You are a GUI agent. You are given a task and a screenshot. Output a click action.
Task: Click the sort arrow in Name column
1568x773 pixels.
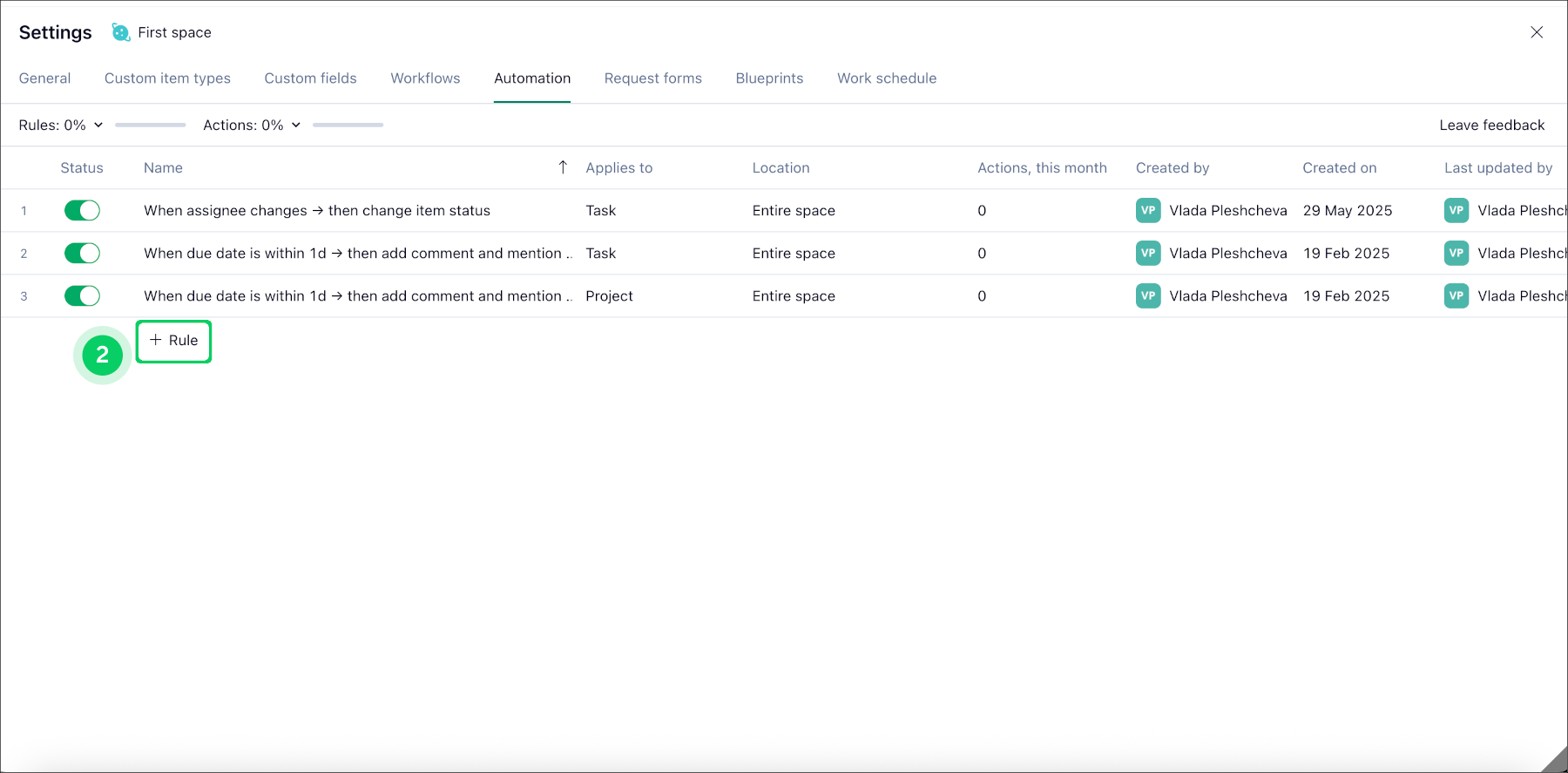tap(563, 167)
